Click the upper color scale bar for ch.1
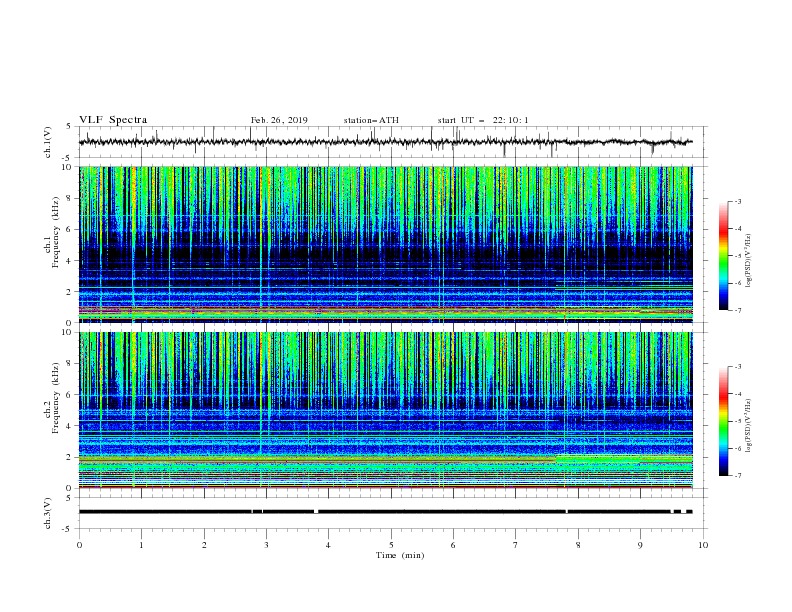Image resolution: width=792 pixels, height=612 pixels. 724,256
